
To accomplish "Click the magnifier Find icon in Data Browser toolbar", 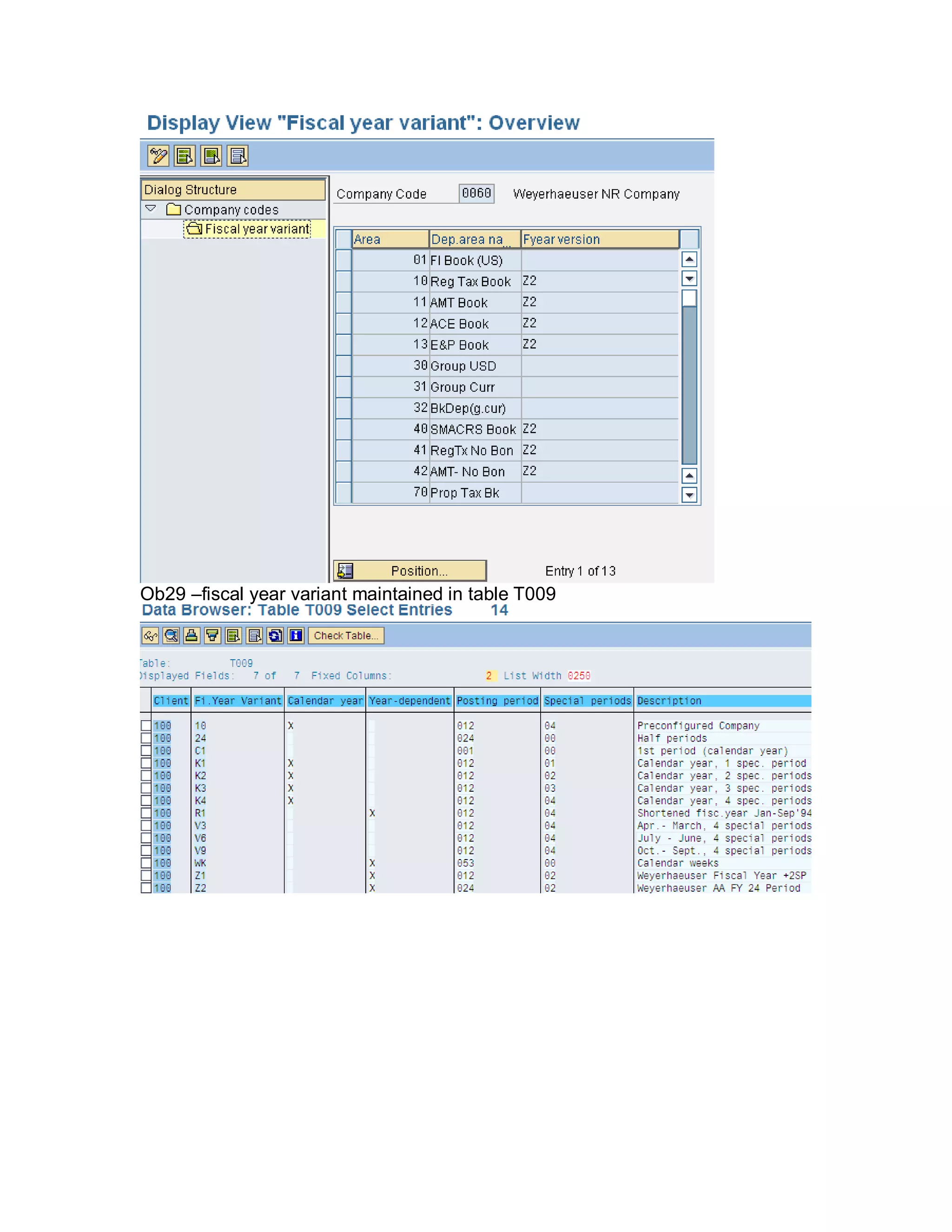I will (x=172, y=636).
